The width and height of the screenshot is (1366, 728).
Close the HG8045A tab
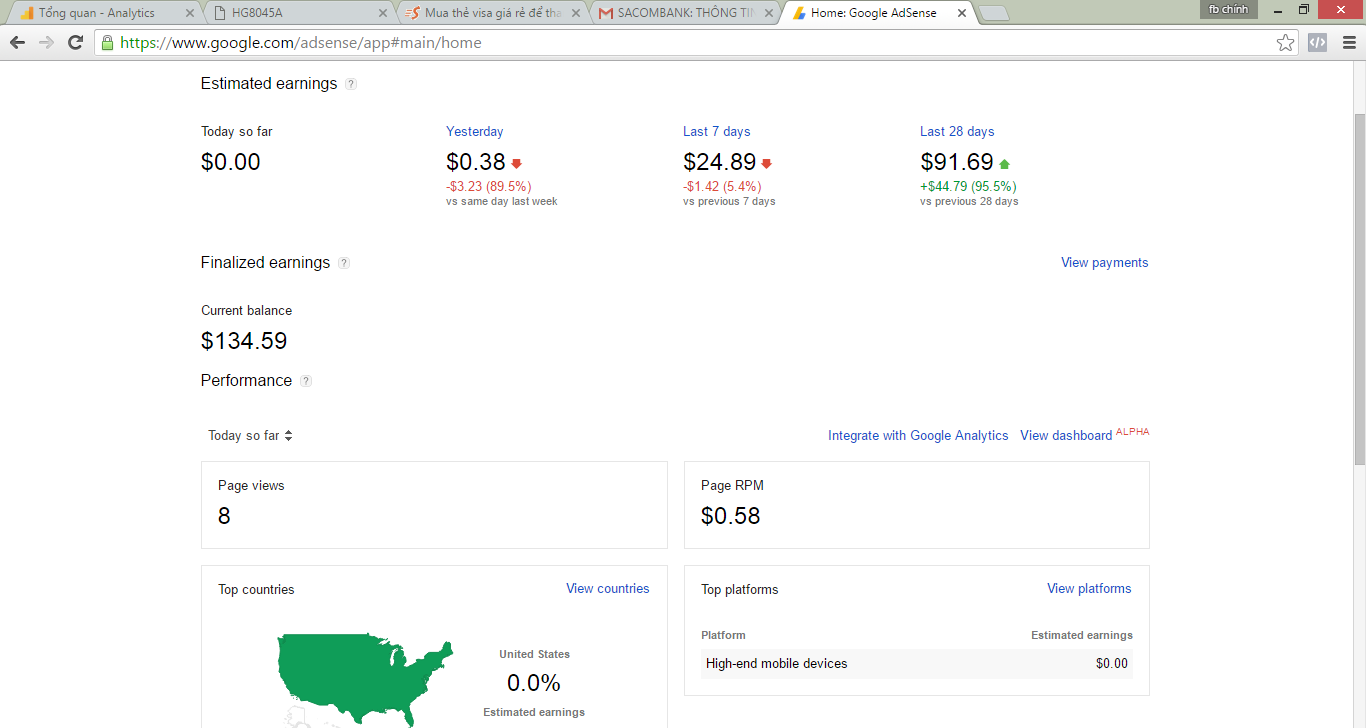(382, 13)
